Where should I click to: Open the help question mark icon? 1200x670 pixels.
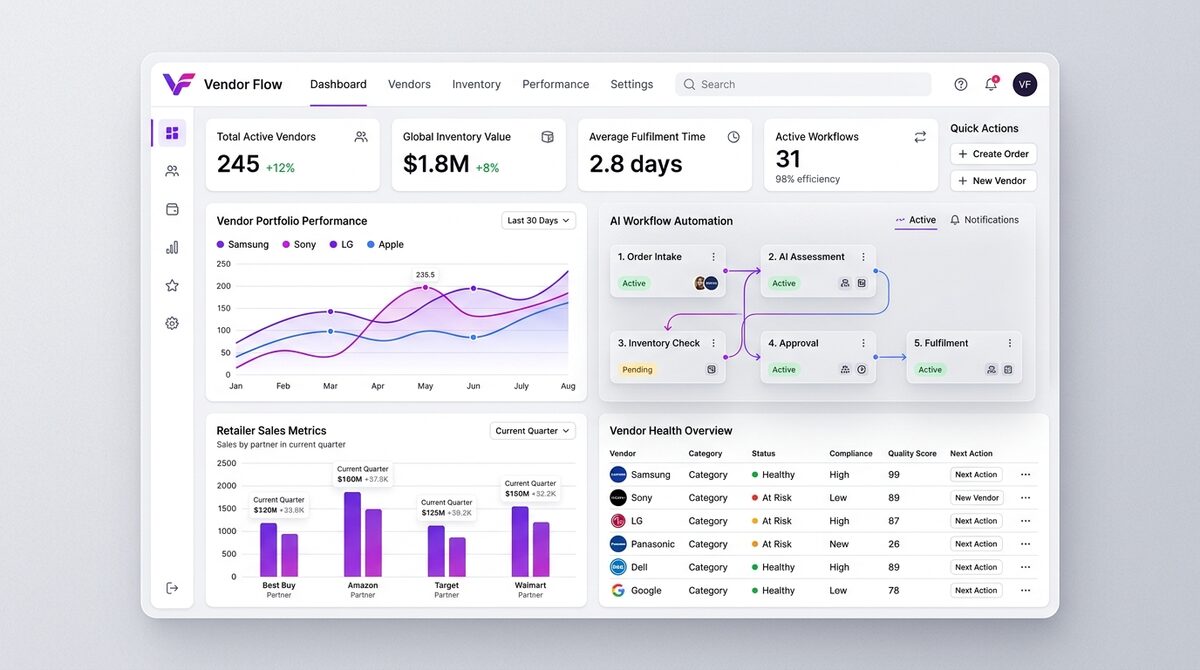click(x=961, y=84)
